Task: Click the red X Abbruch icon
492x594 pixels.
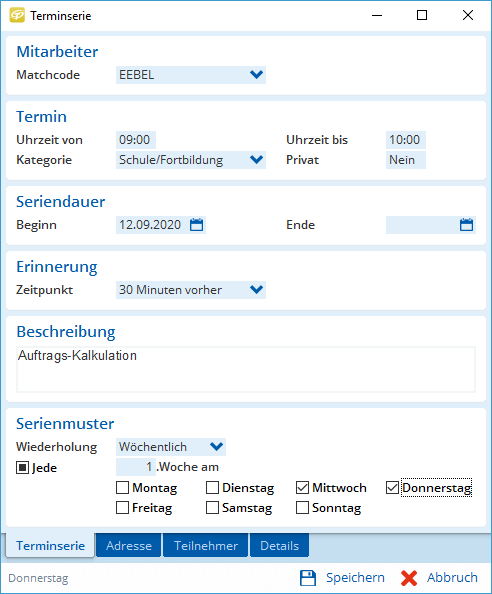Action: [409, 578]
